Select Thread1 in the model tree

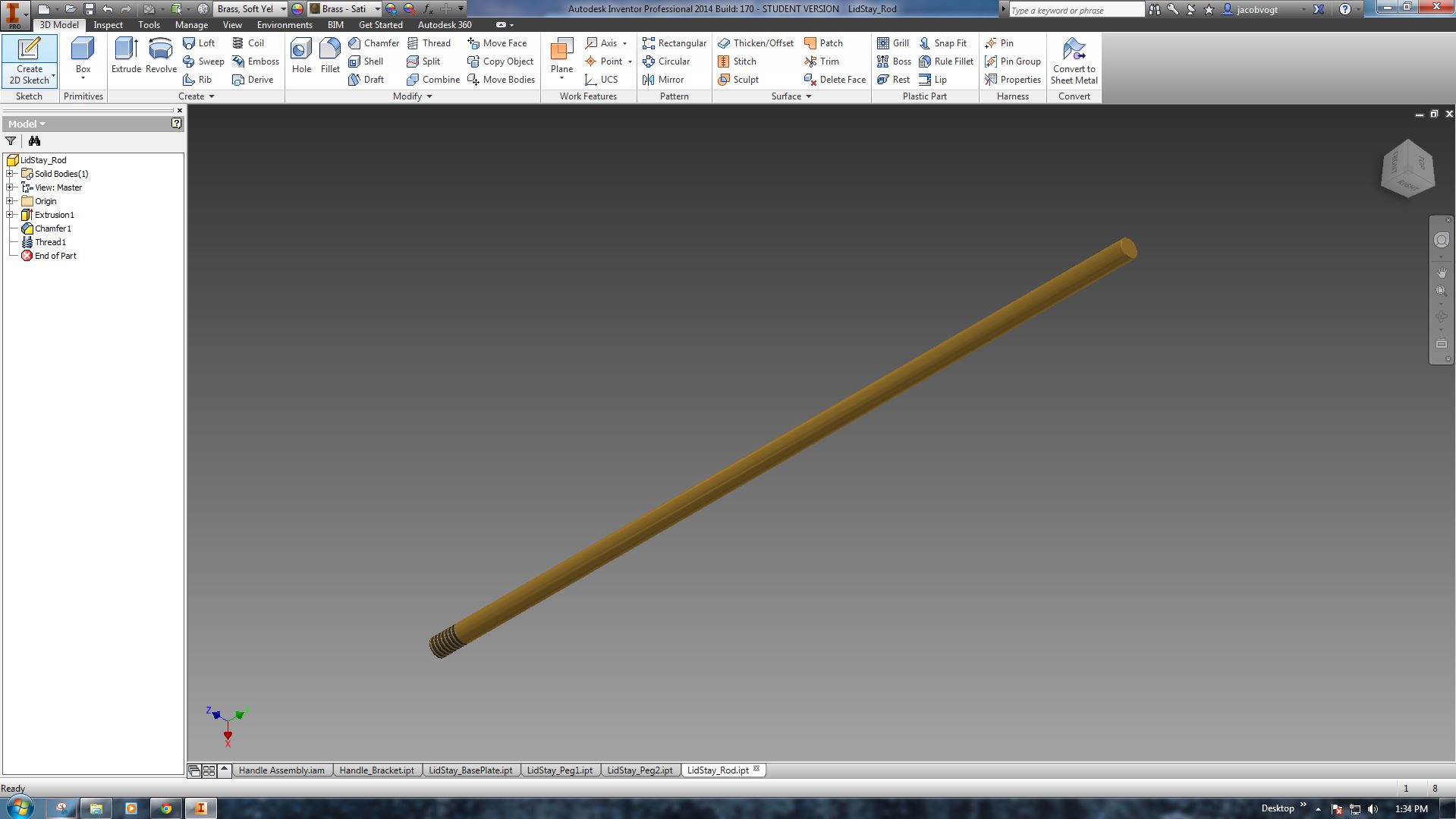tap(50, 242)
